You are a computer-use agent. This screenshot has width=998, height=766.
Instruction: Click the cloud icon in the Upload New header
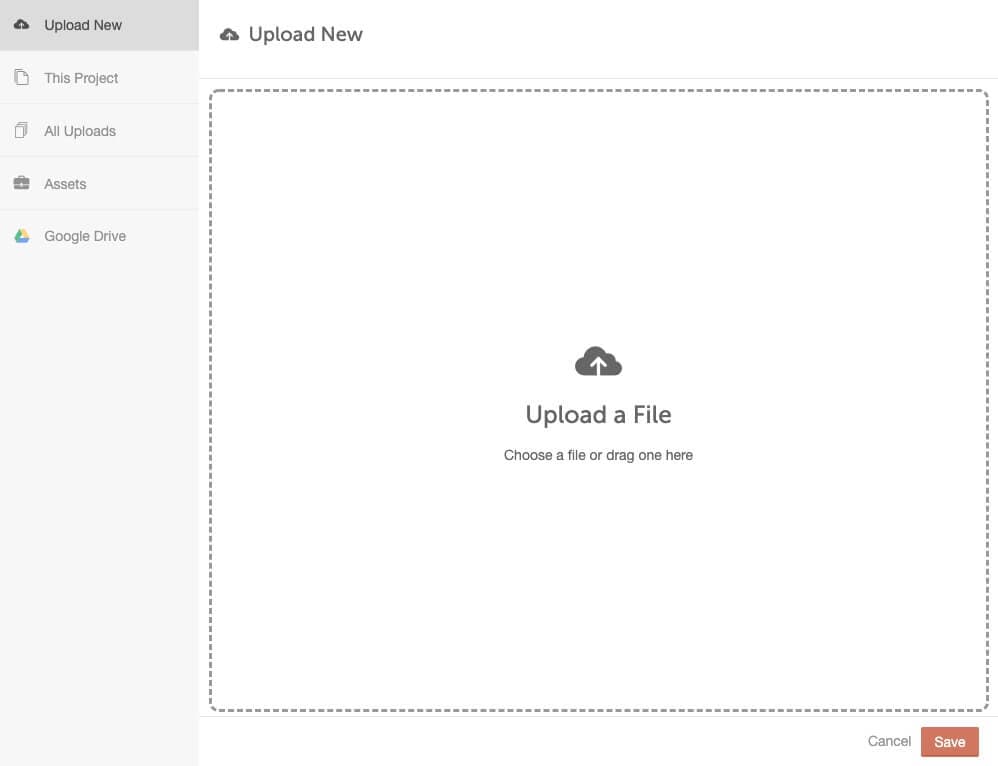[x=230, y=34]
